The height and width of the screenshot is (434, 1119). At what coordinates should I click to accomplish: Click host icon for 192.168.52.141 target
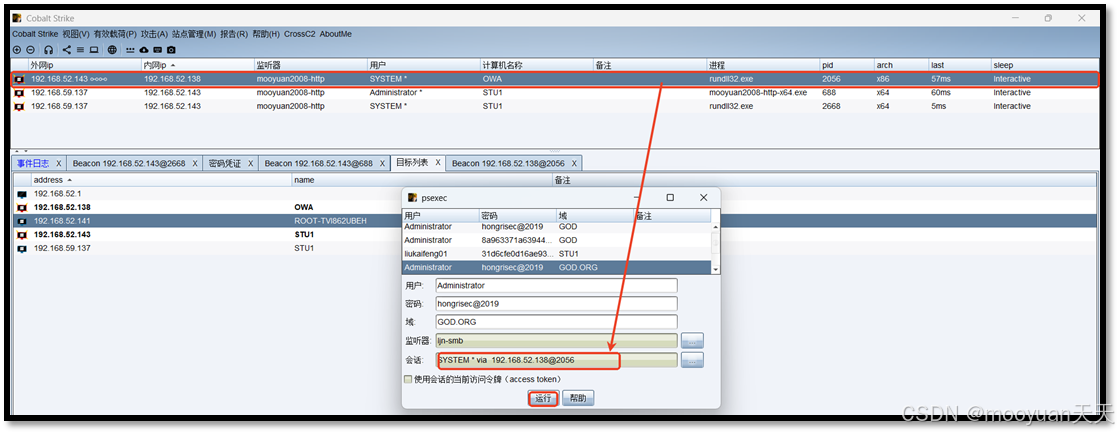[x=22, y=221]
